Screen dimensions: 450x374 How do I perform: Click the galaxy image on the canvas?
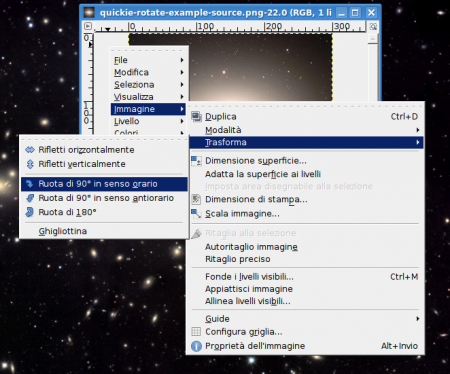[x=260, y=67]
